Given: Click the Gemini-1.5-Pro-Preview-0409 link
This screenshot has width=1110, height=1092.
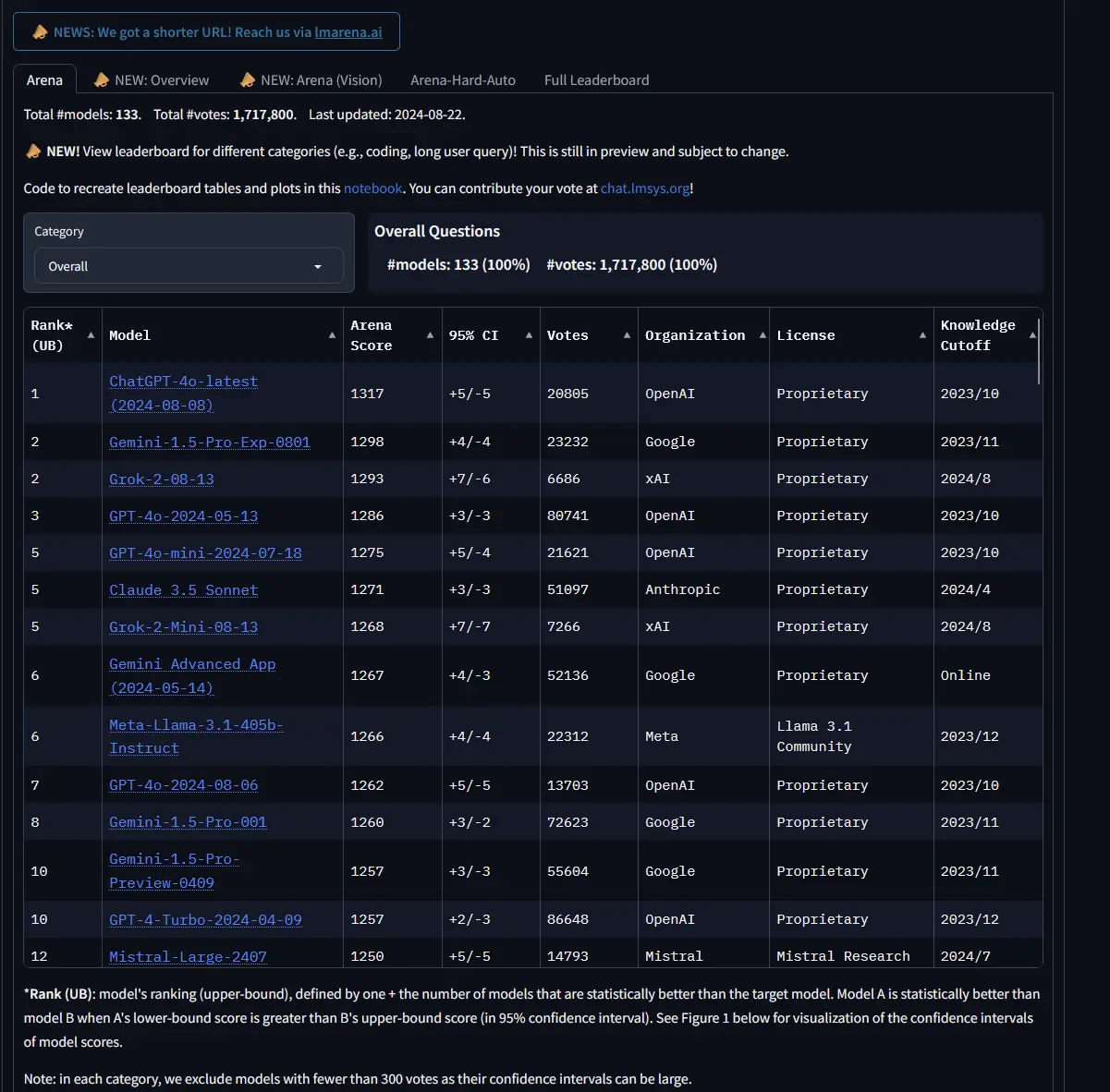Looking at the screenshot, I should tap(175, 871).
